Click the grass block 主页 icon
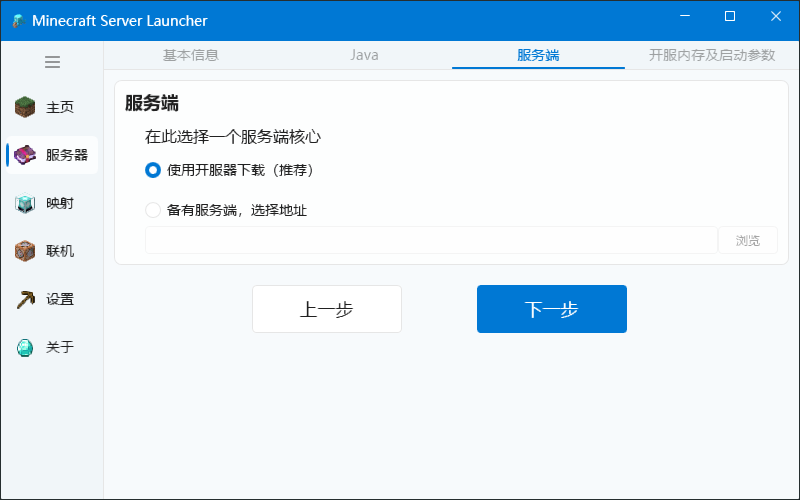Image resolution: width=800 pixels, height=500 pixels. click(26, 107)
